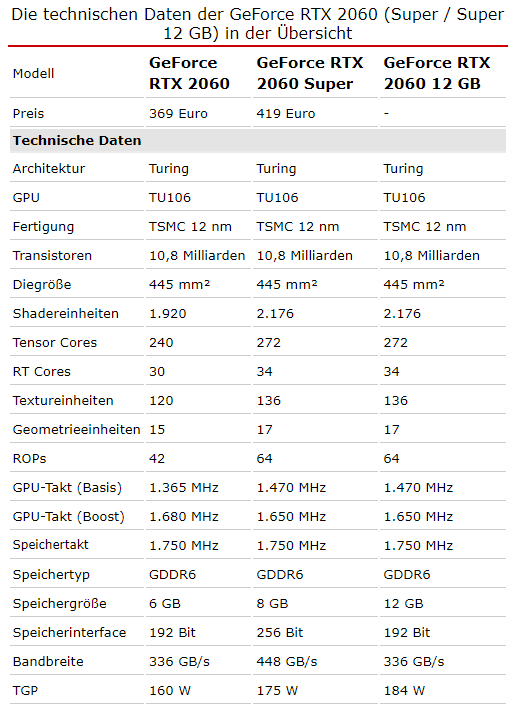Screen dimensions: 517x723
Task: Click the table title heading text
Action: [x=258, y=24]
